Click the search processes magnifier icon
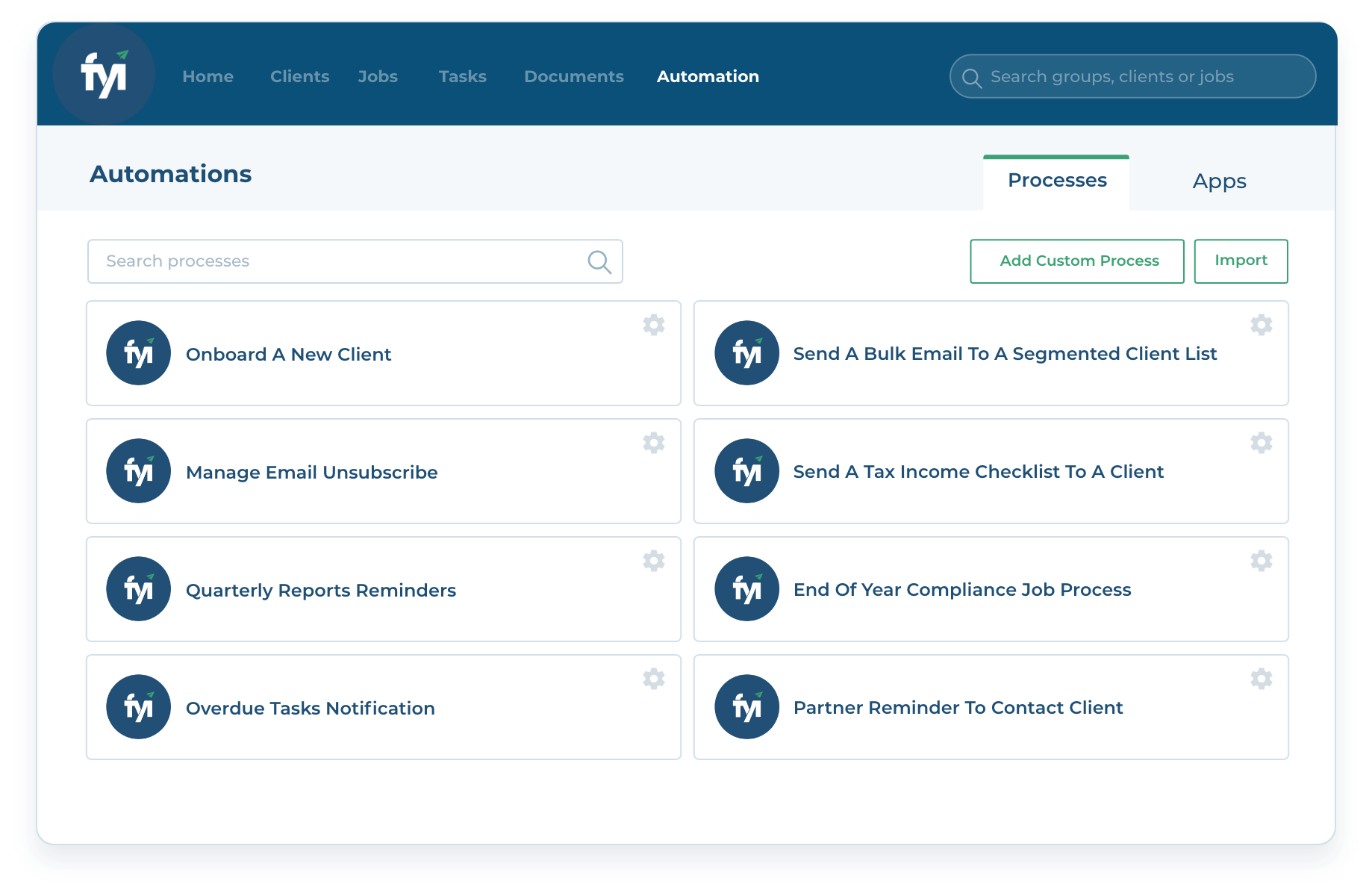The image size is (1372, 896). click(x=599, y=261)
